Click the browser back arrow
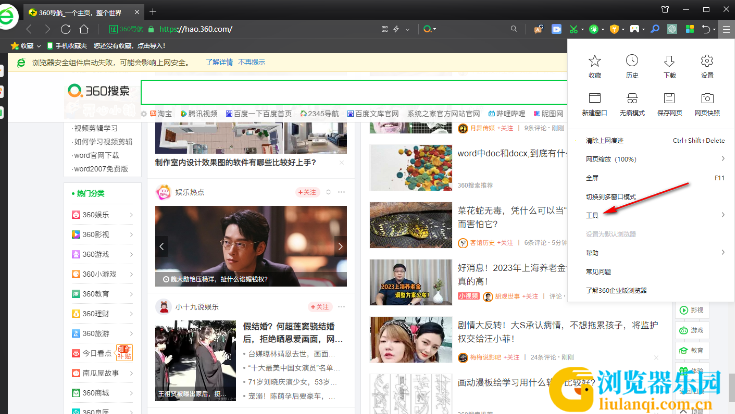This screenshot has width=735, height=414. coord(30,29)
